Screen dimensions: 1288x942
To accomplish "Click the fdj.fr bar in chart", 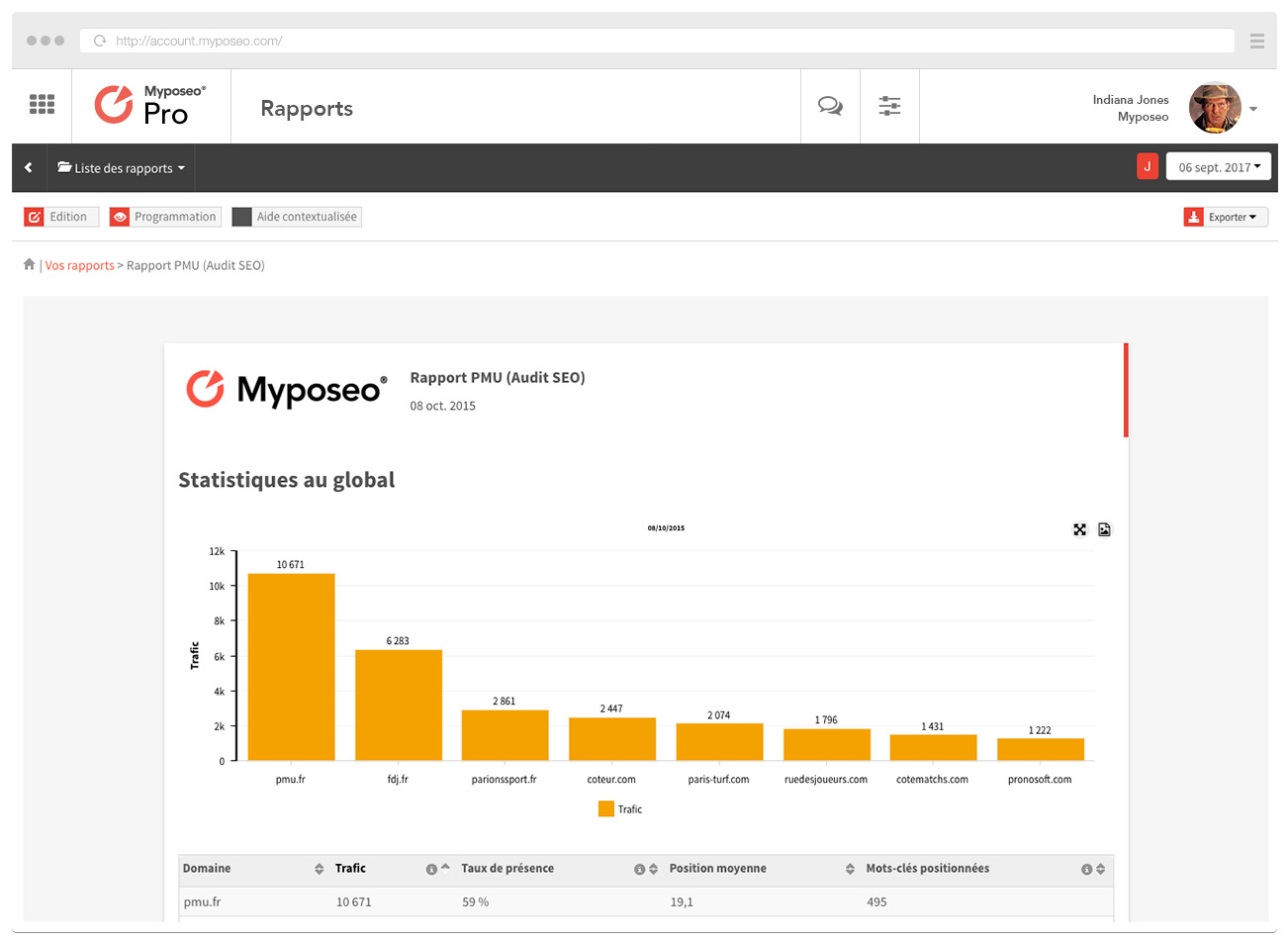I will pyautogui.click(x=398, y=705).
